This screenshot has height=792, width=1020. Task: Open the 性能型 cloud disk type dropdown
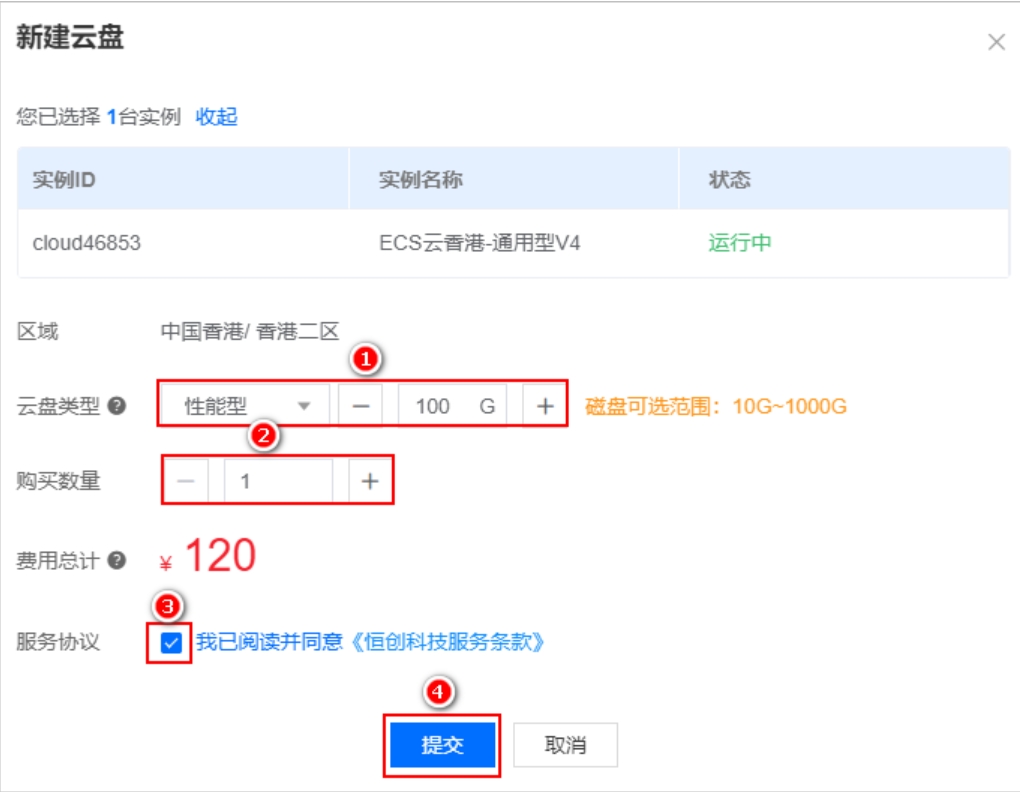[245, 406]
